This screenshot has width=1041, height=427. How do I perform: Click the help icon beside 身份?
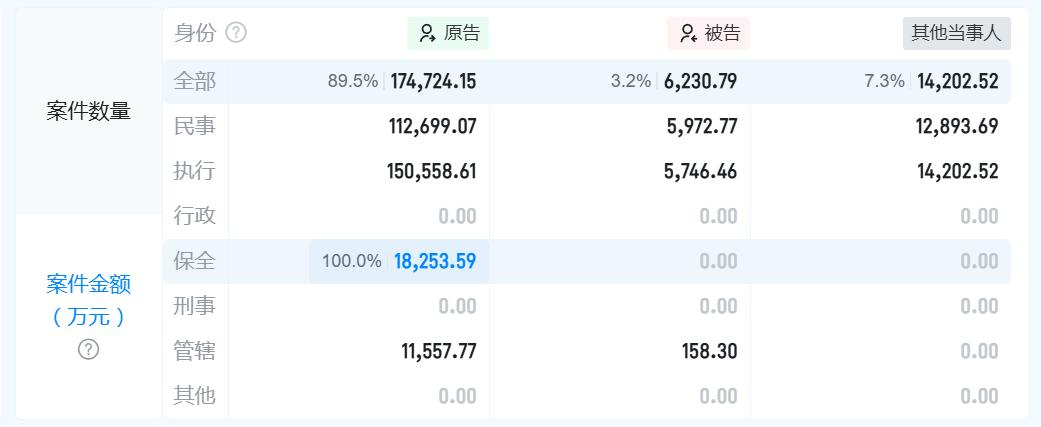point(236,33)
